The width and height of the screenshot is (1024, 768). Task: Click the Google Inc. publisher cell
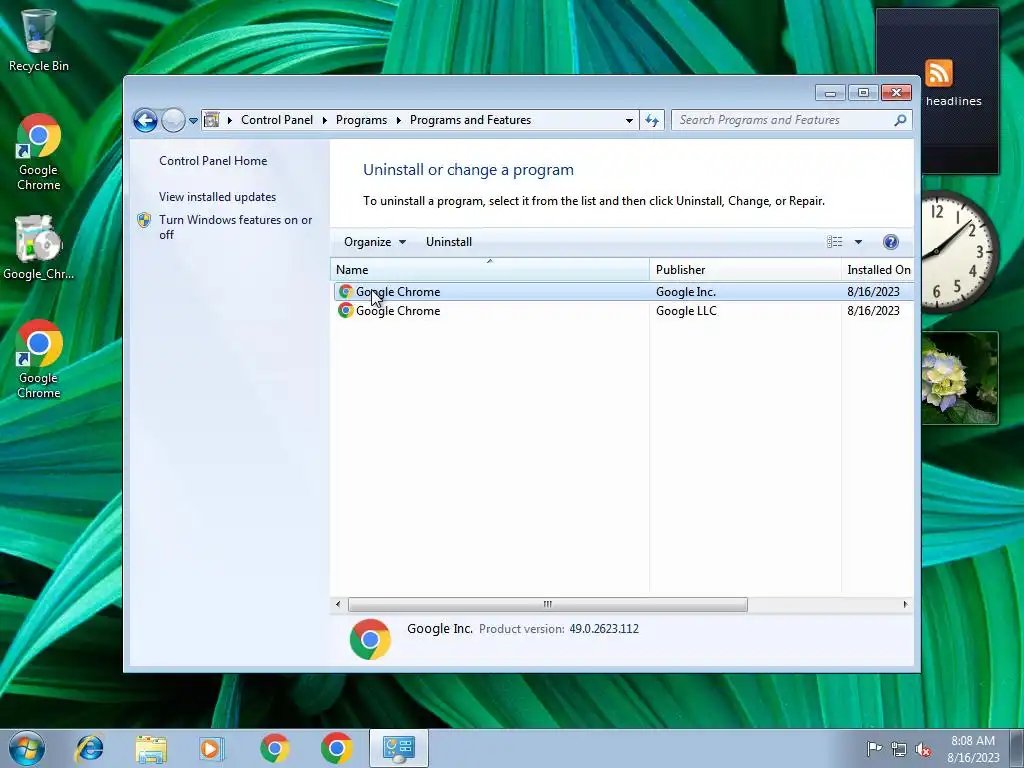click(x=686, y=292)
